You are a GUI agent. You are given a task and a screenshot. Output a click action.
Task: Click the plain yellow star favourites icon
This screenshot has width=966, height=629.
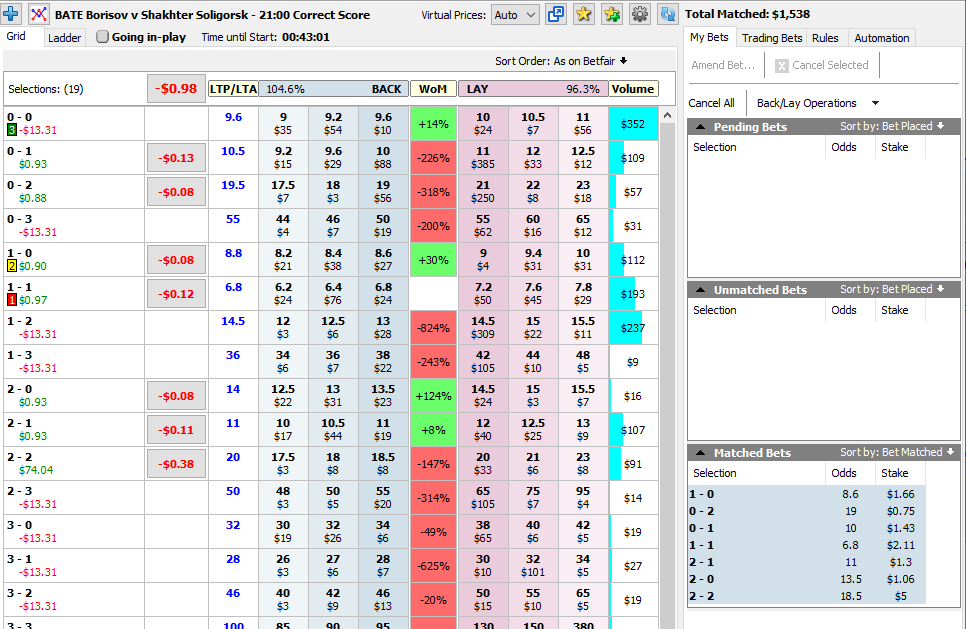point(584,14)
